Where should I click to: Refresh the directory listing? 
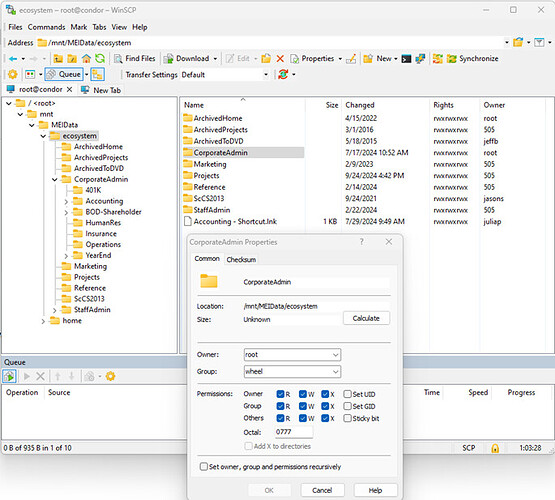click(x=100, y=59)
